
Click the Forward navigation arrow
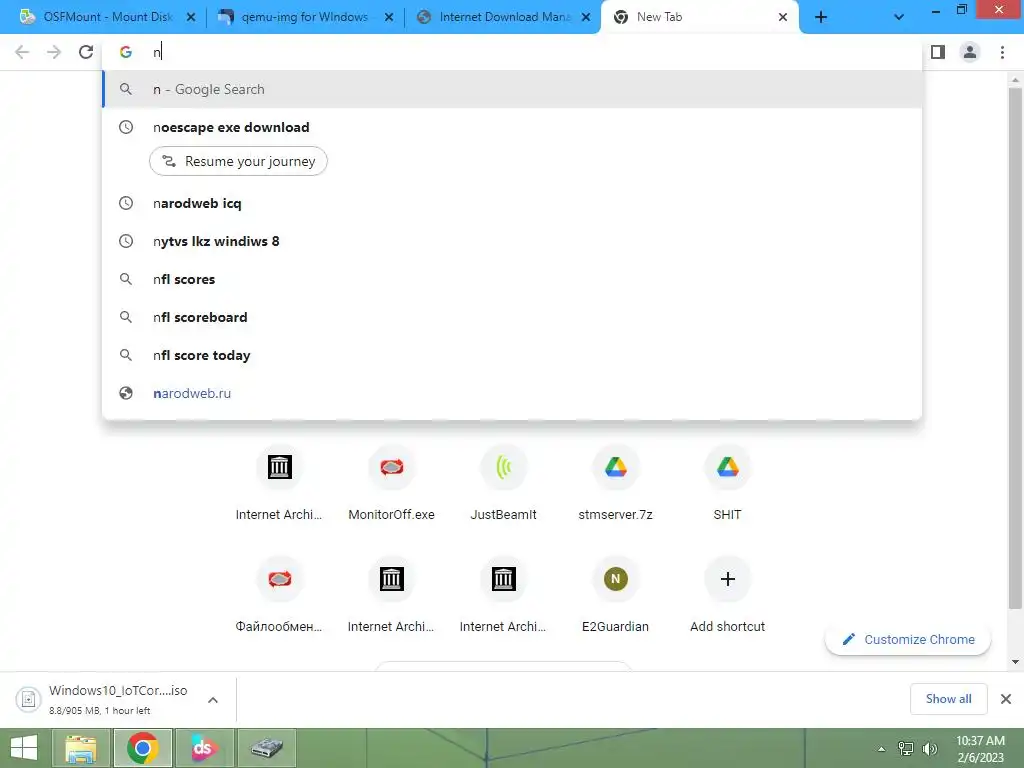(54, 52)
